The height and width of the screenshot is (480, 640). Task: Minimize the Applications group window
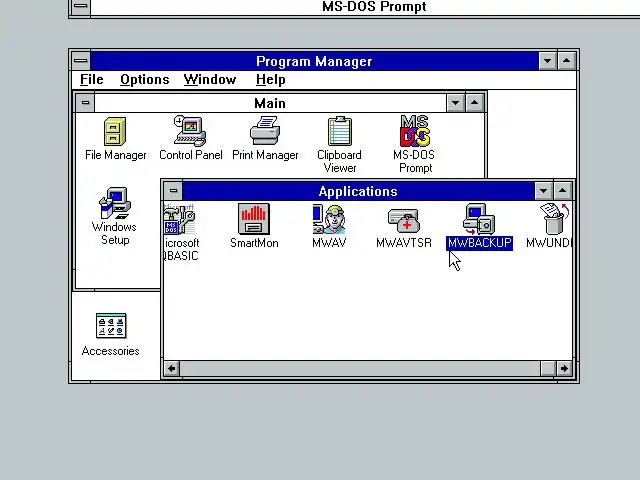[544, 191]
